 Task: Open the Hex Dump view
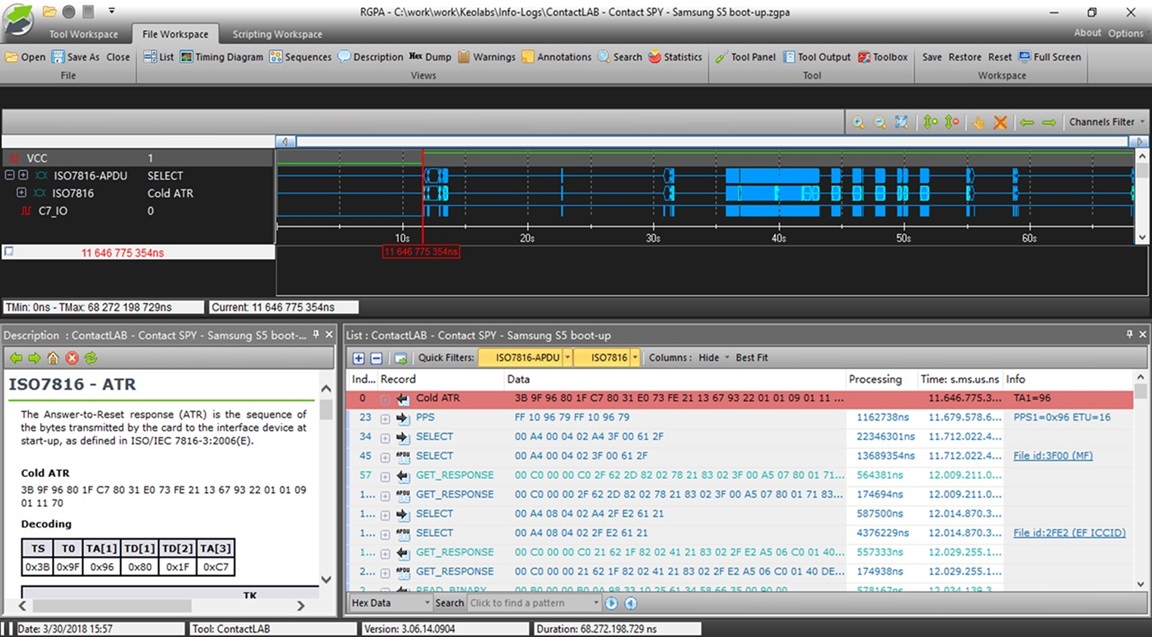[430, 57]
